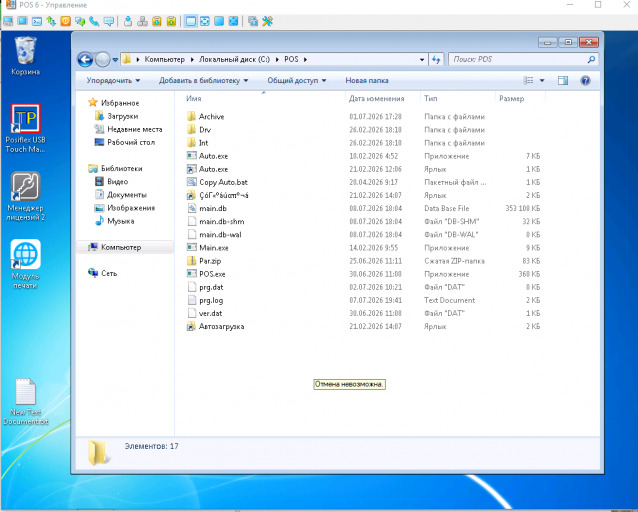Click the Explorer back navigation button
Image resolution: width=638 pixels, height=512 pixels.
[85, 59]
